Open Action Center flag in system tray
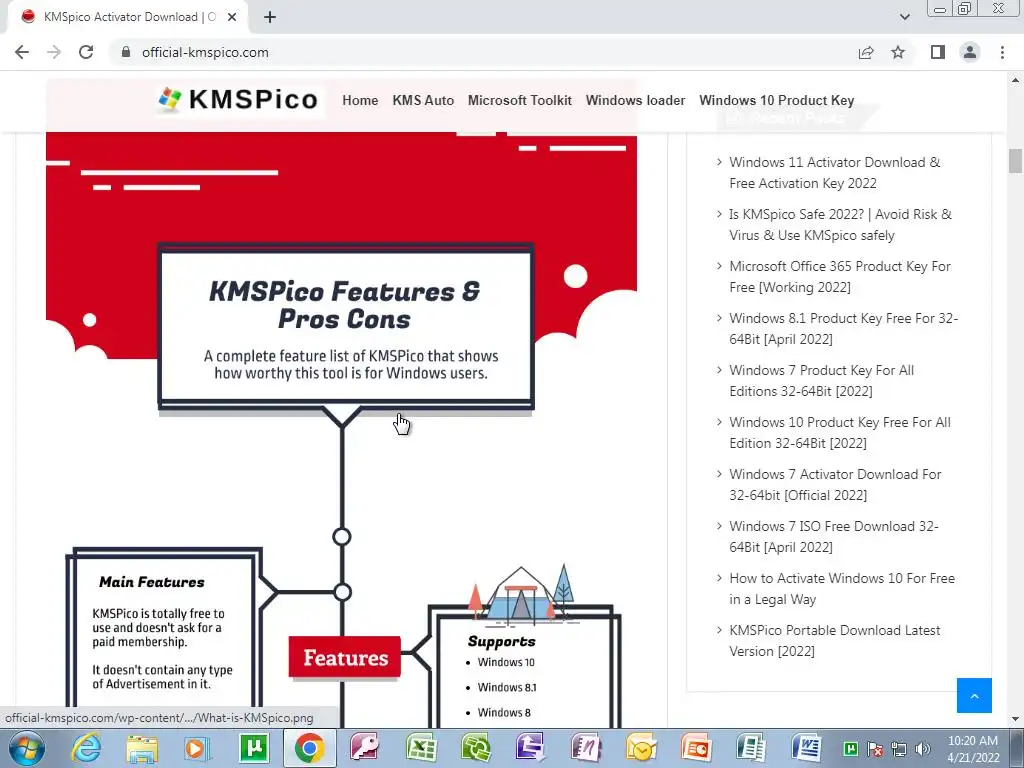1024x768 pixels. tap(875, 749)
